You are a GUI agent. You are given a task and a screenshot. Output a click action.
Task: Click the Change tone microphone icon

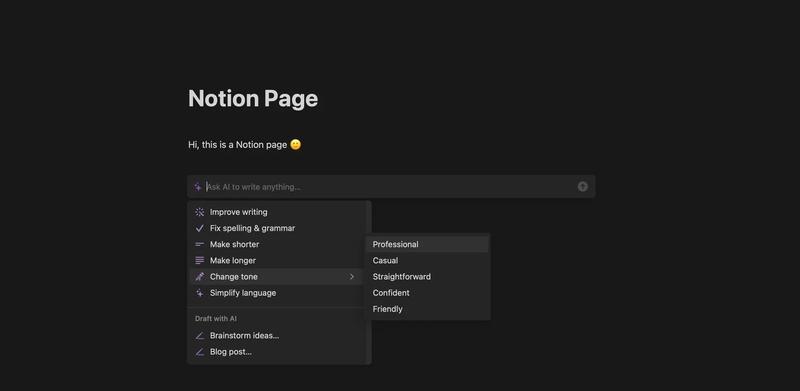point(199,277)
